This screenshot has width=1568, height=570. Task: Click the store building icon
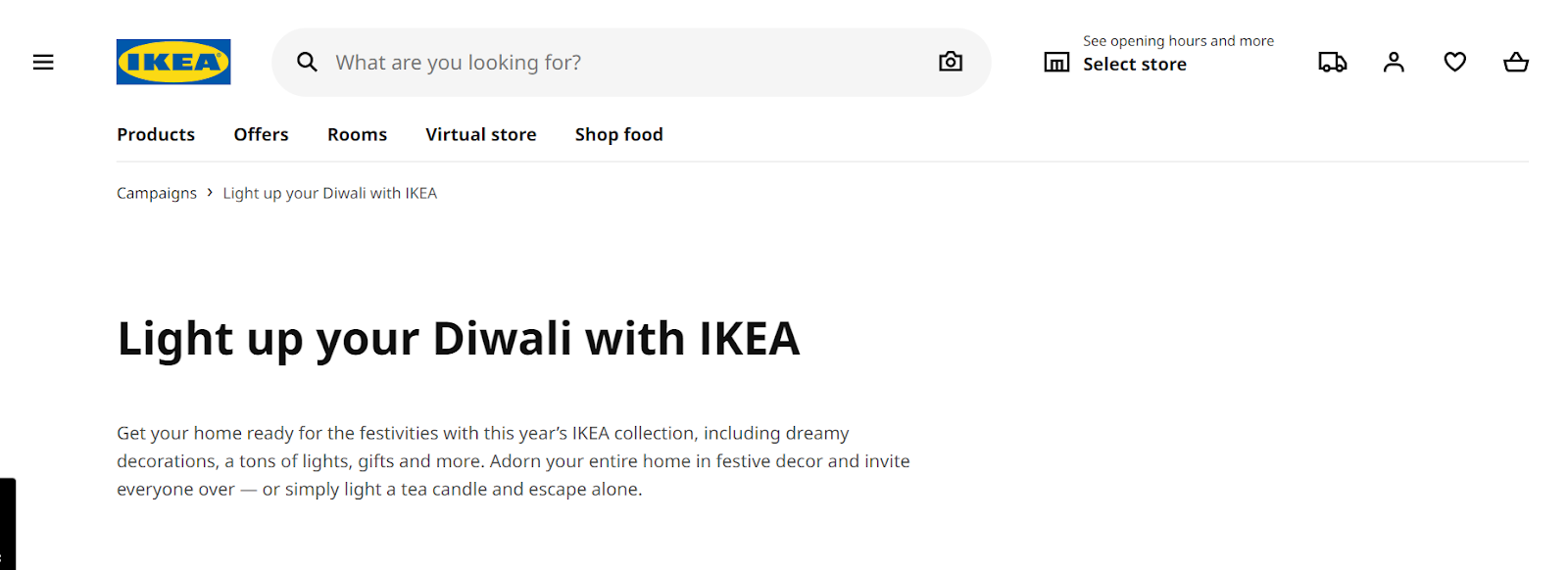tap(1056, 63)
